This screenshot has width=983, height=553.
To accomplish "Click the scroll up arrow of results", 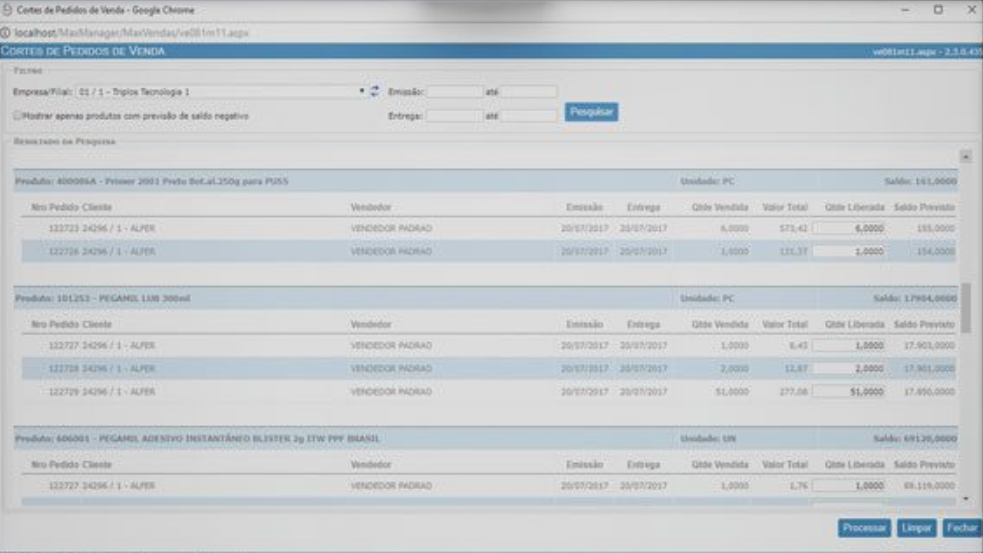I will click(965, 156).
